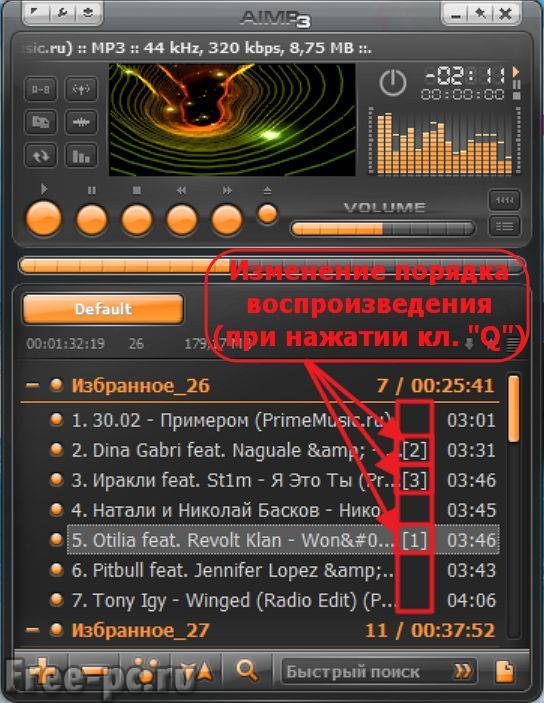Screen dimensions: 544x703
Task: Pause playback with the pause button
Action: tap(91, 220)
